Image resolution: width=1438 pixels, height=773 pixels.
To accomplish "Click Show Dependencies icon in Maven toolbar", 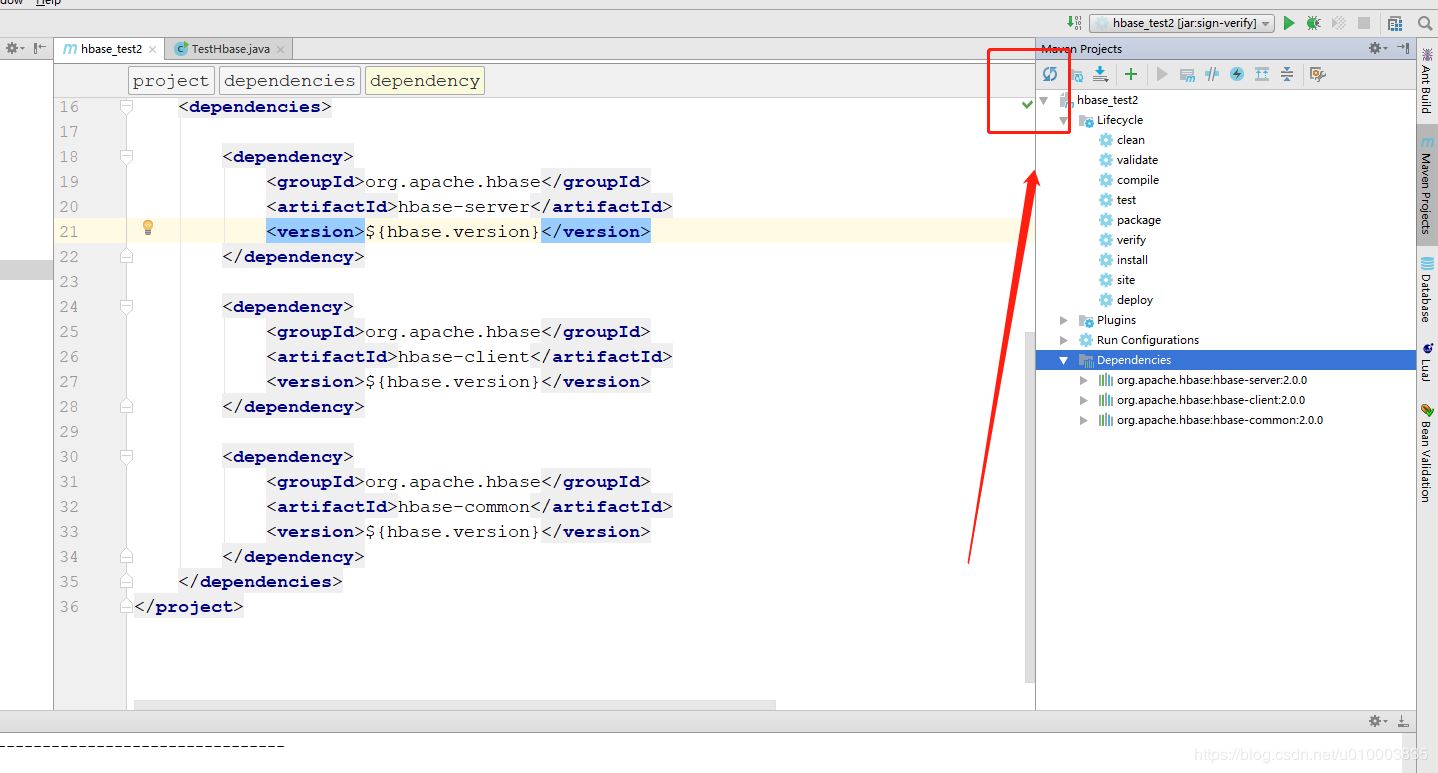I will tap(1262, 74).
